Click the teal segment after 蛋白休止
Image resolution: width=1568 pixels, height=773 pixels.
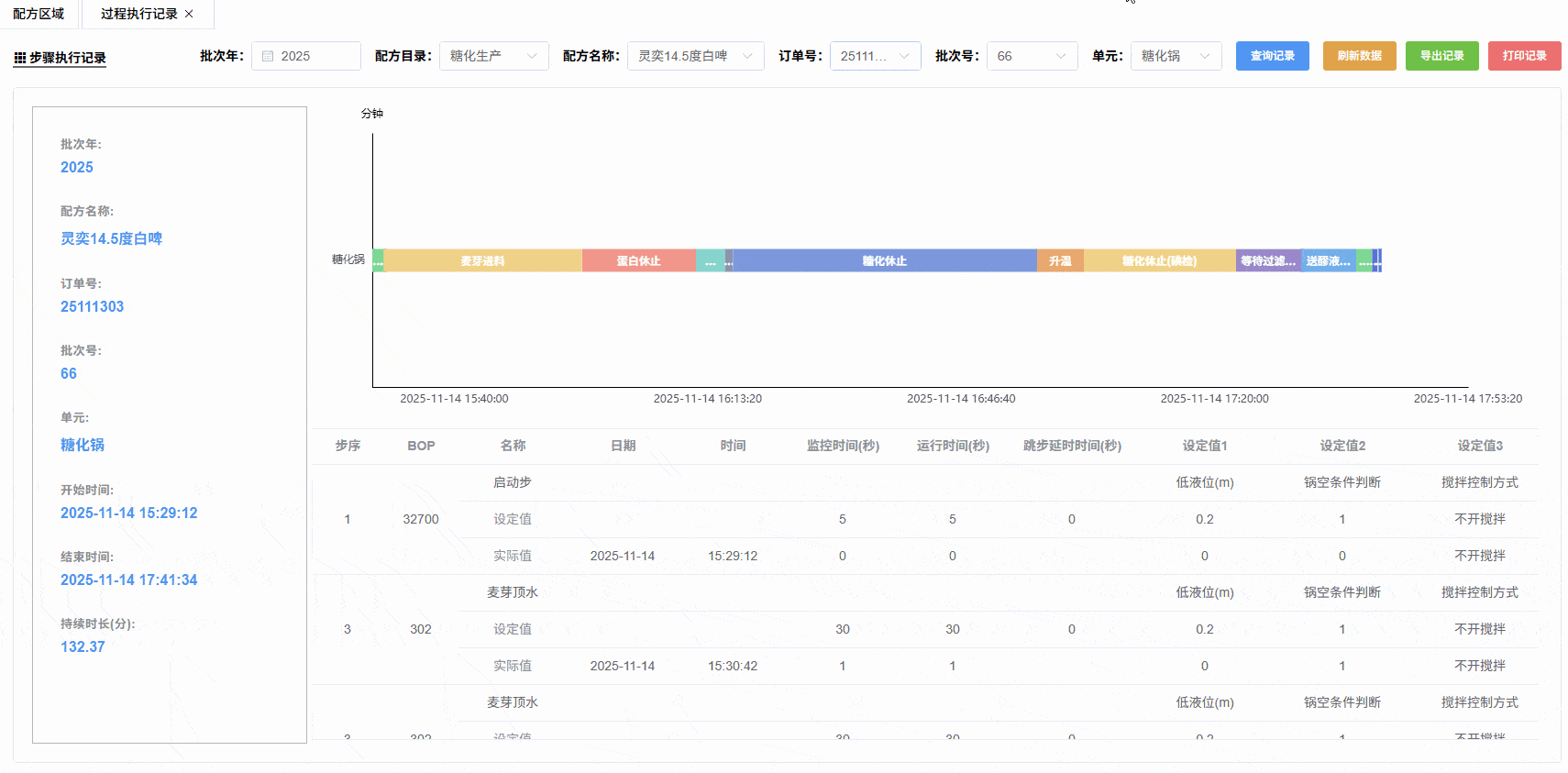pyautogui.click(x=711, y=260)
